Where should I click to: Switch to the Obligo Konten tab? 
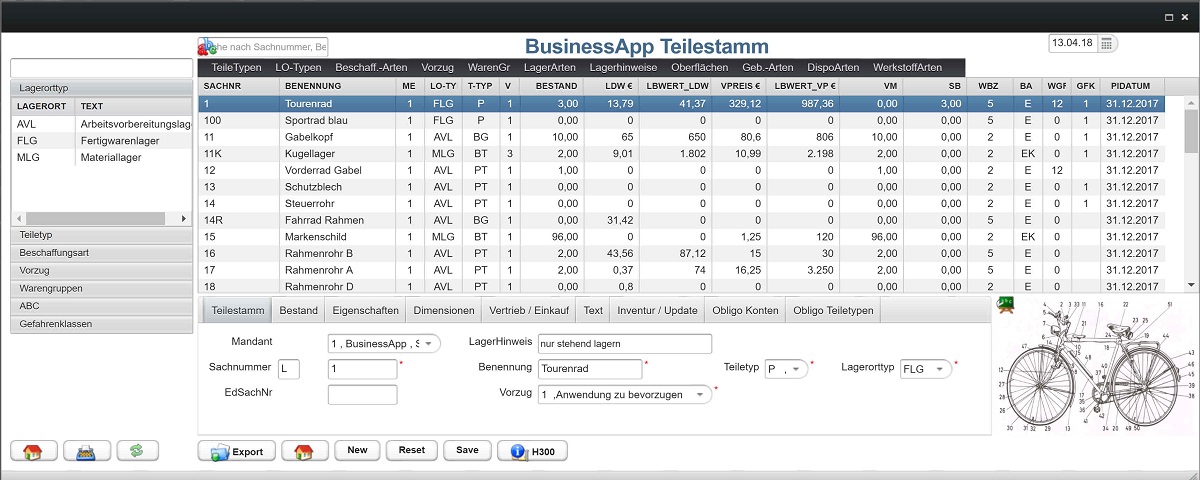pos(745,310)
